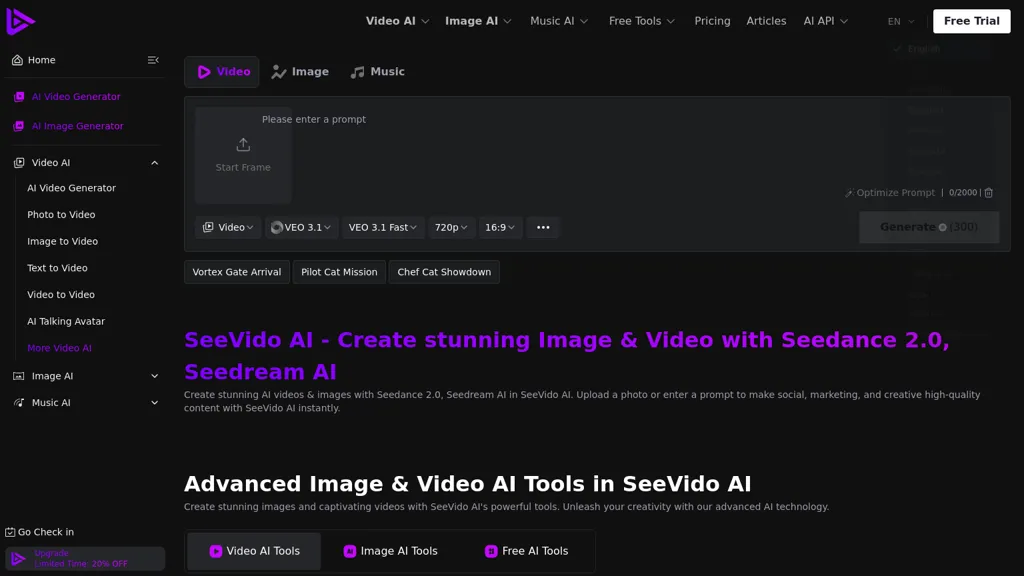The image size is (1024, 576).
Task: Open AI Video Generator purple sidebar link
Action: click(x=76, y=97)
